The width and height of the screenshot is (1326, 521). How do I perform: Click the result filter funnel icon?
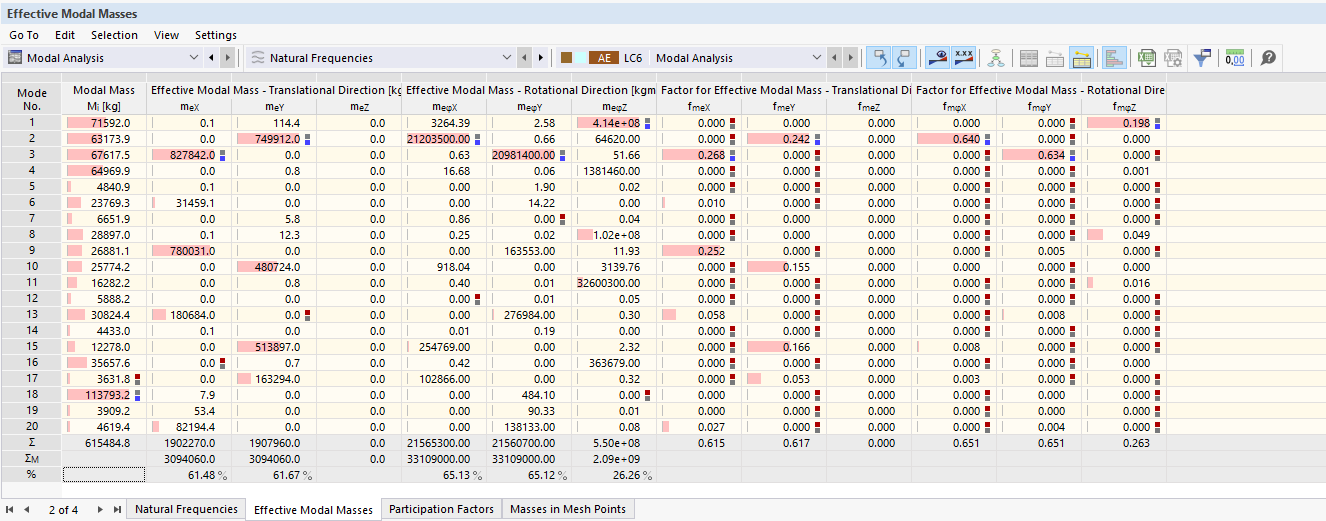(x=1203, y=58)
